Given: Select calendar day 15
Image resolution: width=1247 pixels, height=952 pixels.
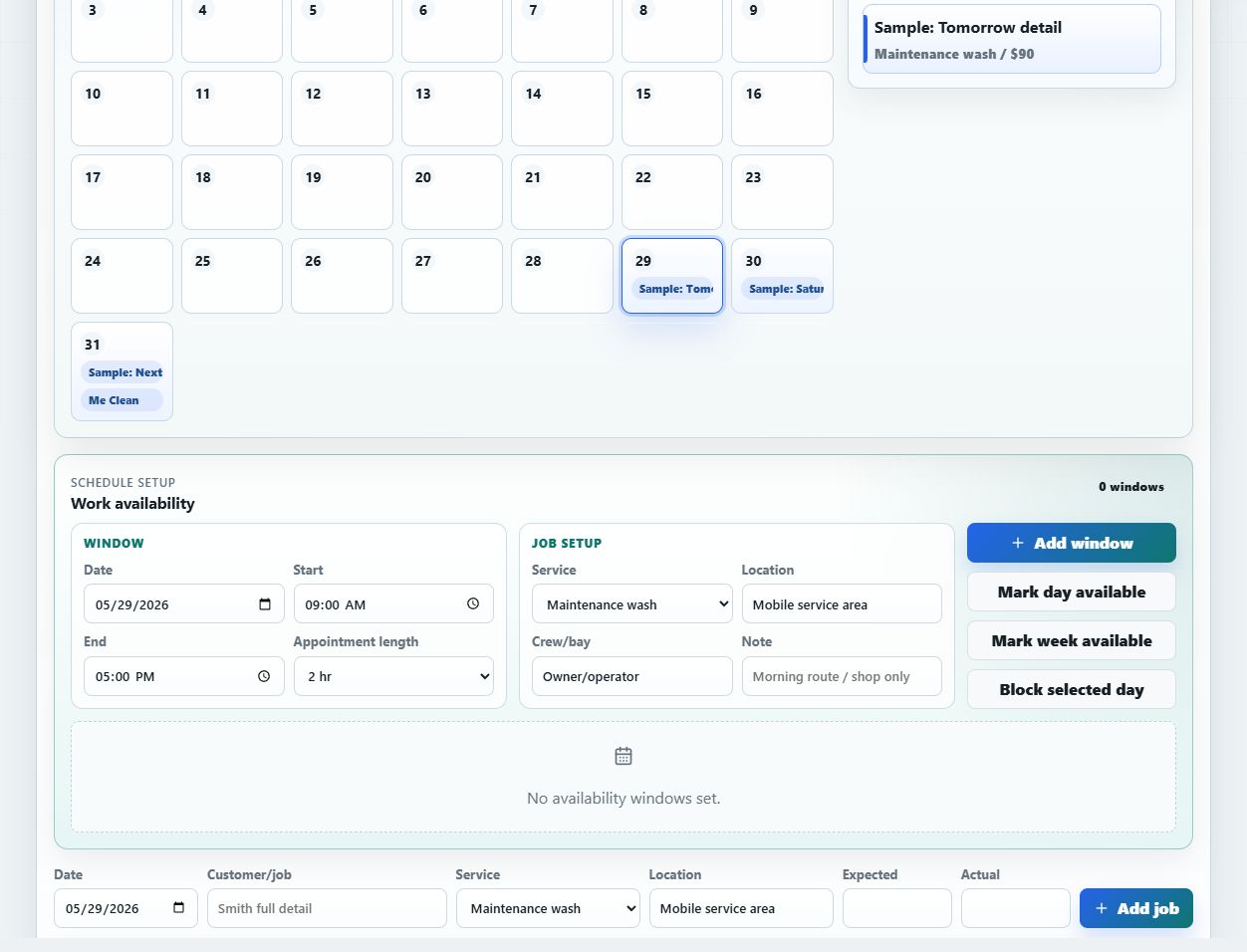Looking at the screenshot, I should [672, 109].
